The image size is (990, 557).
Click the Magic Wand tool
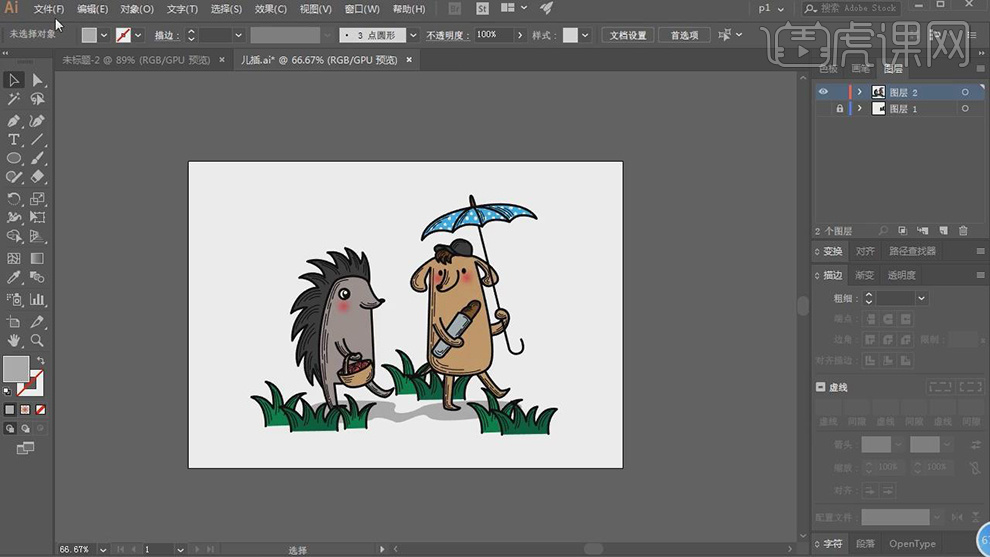tap(14, 99)
